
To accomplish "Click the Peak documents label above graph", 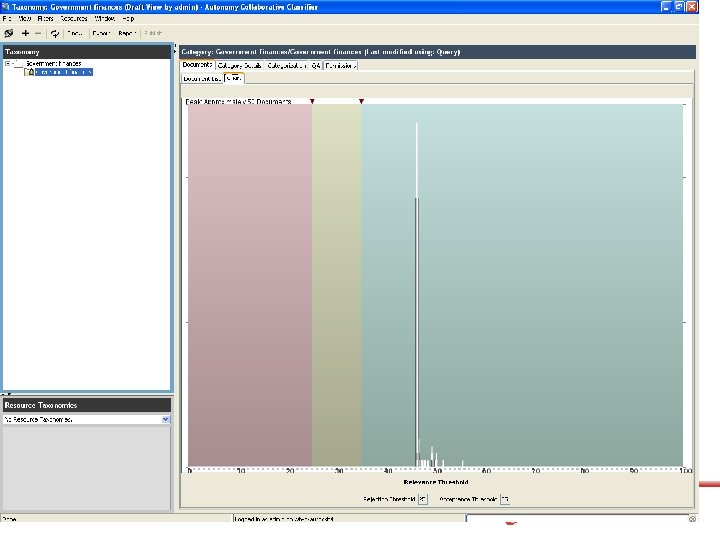I will [x=238, y=101].
